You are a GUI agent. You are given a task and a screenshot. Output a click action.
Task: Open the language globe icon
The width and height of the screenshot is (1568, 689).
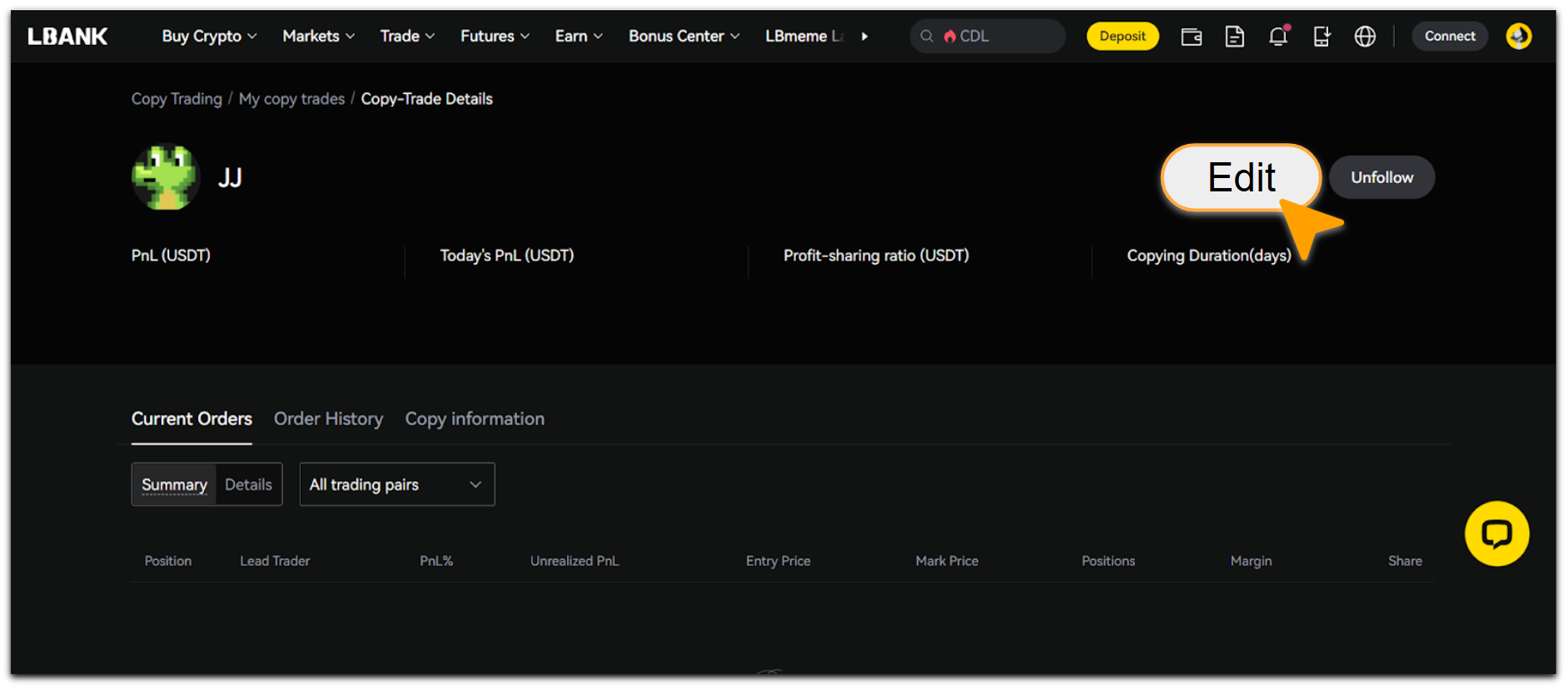click(1365, 37)
